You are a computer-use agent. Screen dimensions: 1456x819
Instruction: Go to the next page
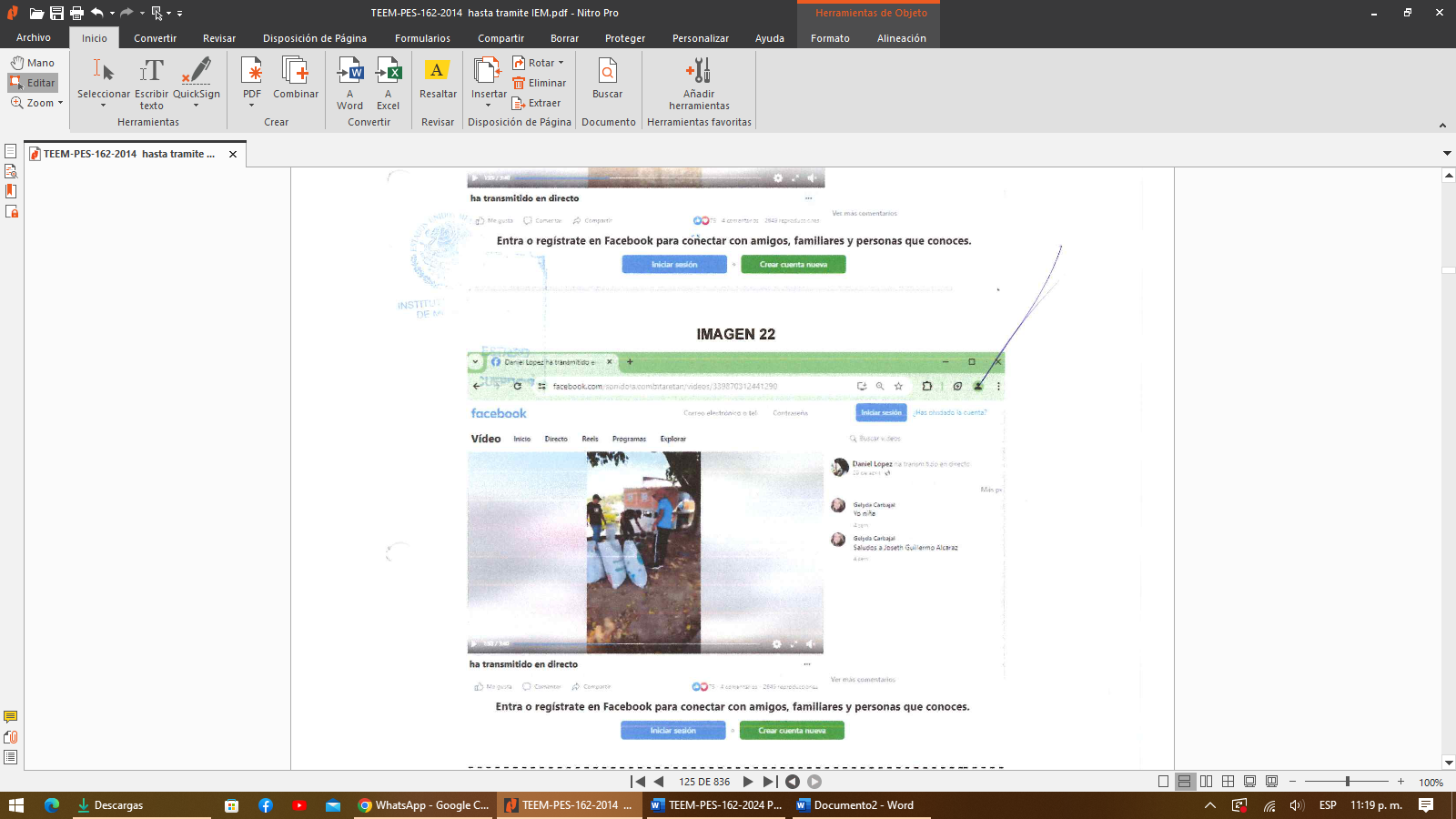click(748, 782)
